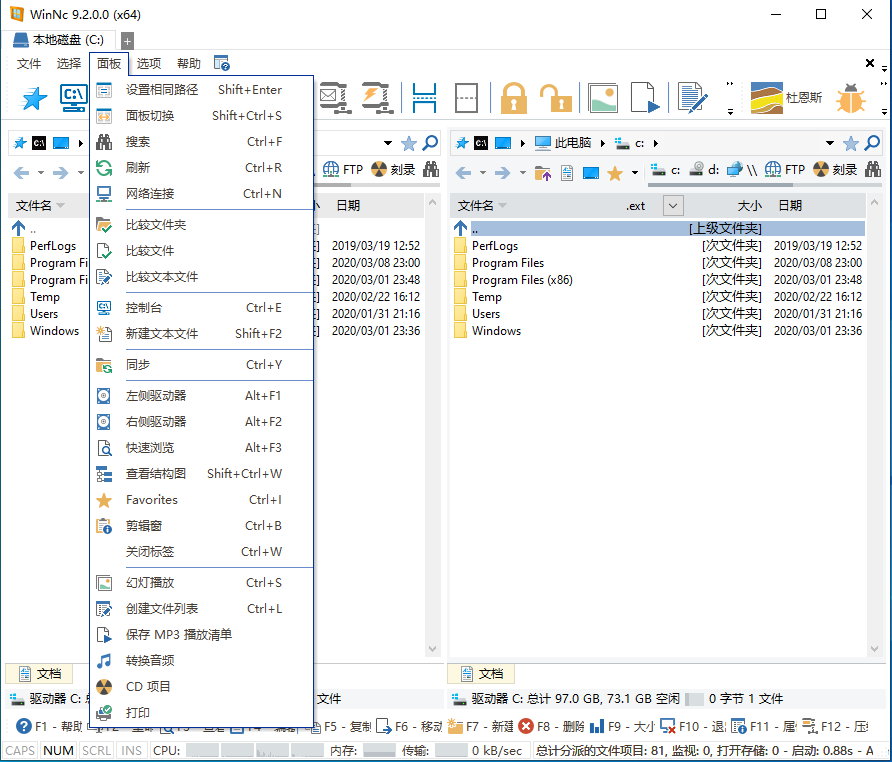This screenshot has height=762, width=892.
Task: Click F7 - 新建 function key button
Action: 480,727
